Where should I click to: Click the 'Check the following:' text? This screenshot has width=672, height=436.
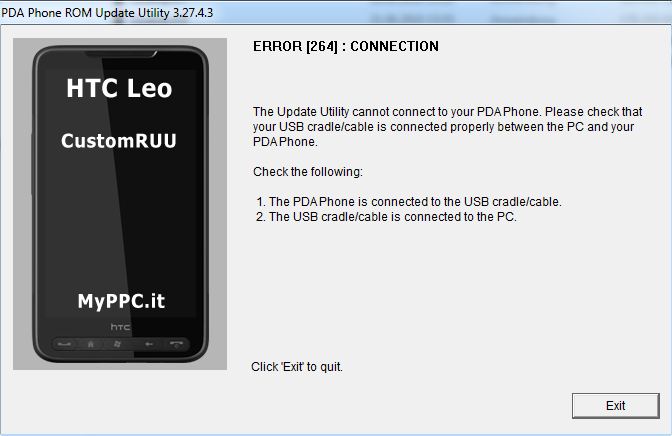308,172
